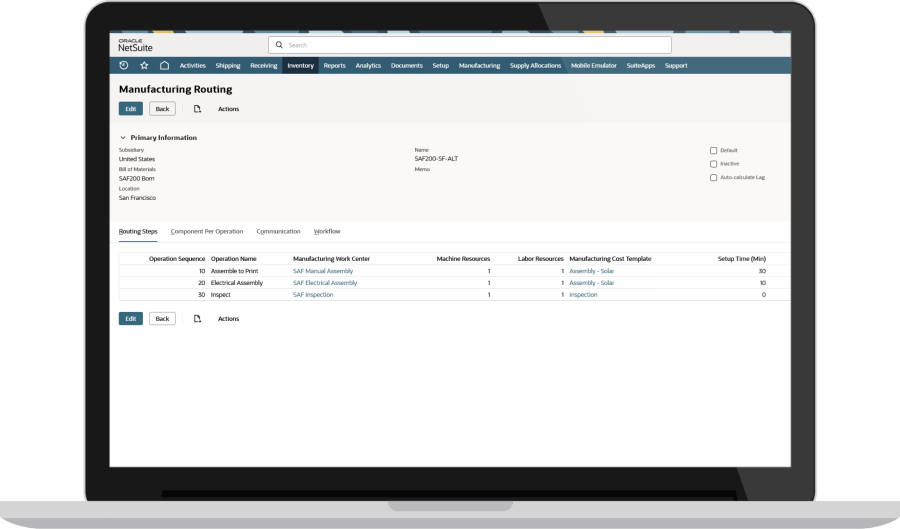Go to the Home icon
The height and width of the screenshot is (529, 900).
tap(164, 65)
